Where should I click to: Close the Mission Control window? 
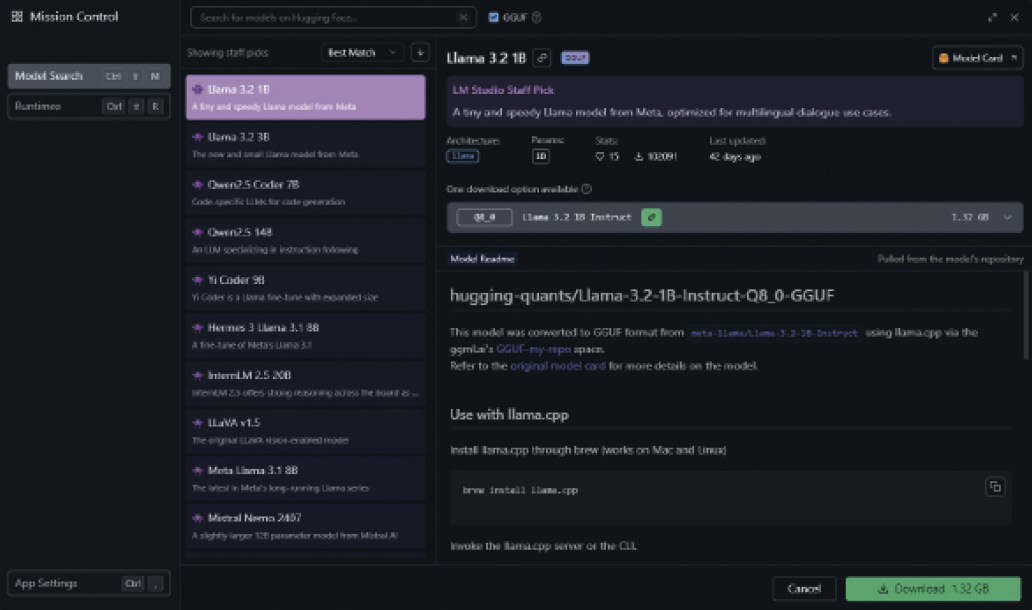coord(1014,18)
